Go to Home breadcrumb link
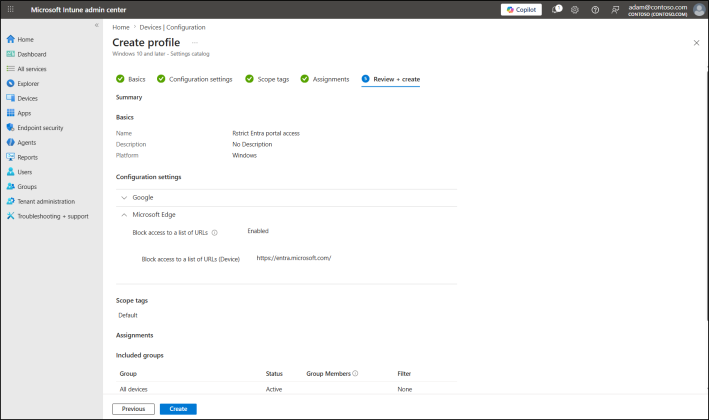709x420 pixels. click(x=121, y=27)
